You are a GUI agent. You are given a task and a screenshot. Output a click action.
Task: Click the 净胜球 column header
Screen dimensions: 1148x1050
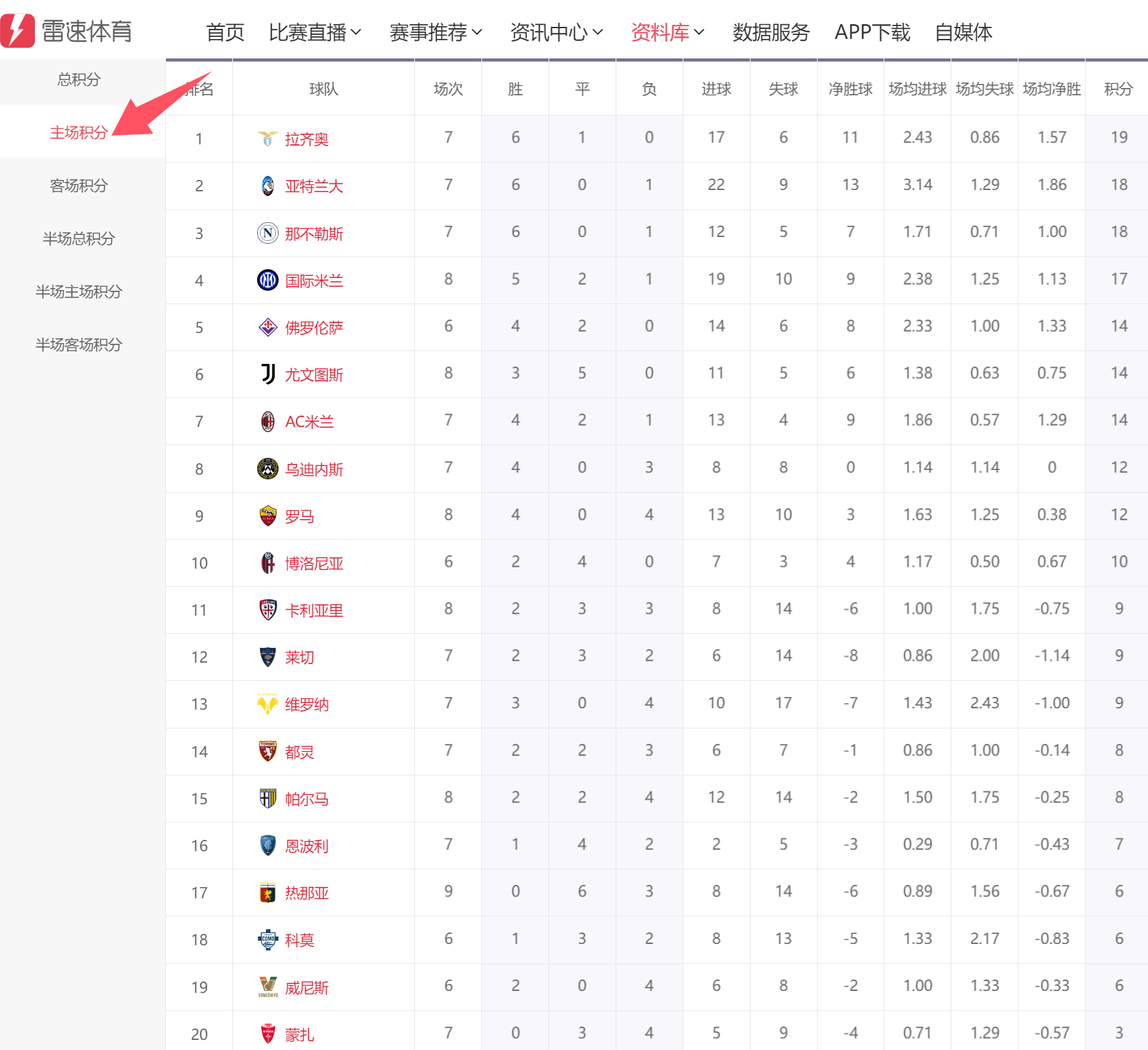coord(851,89)
